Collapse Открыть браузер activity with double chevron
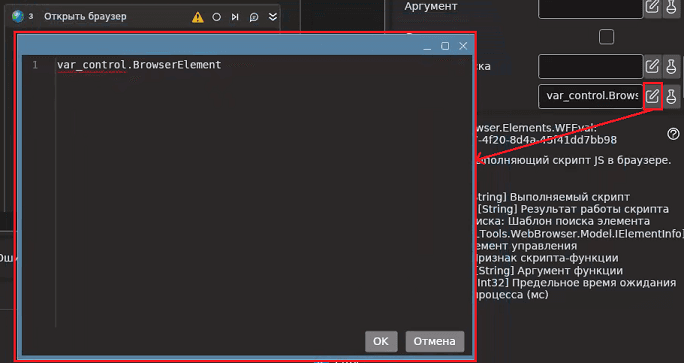This screenshot has width=684, height=363. click(x=273, y=17)
